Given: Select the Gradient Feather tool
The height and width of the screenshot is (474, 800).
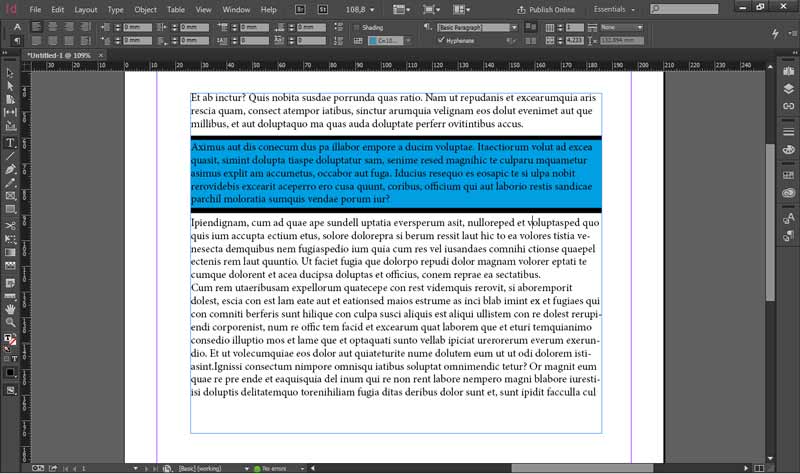Looking at the screenshot, I should tap(10, 265).
